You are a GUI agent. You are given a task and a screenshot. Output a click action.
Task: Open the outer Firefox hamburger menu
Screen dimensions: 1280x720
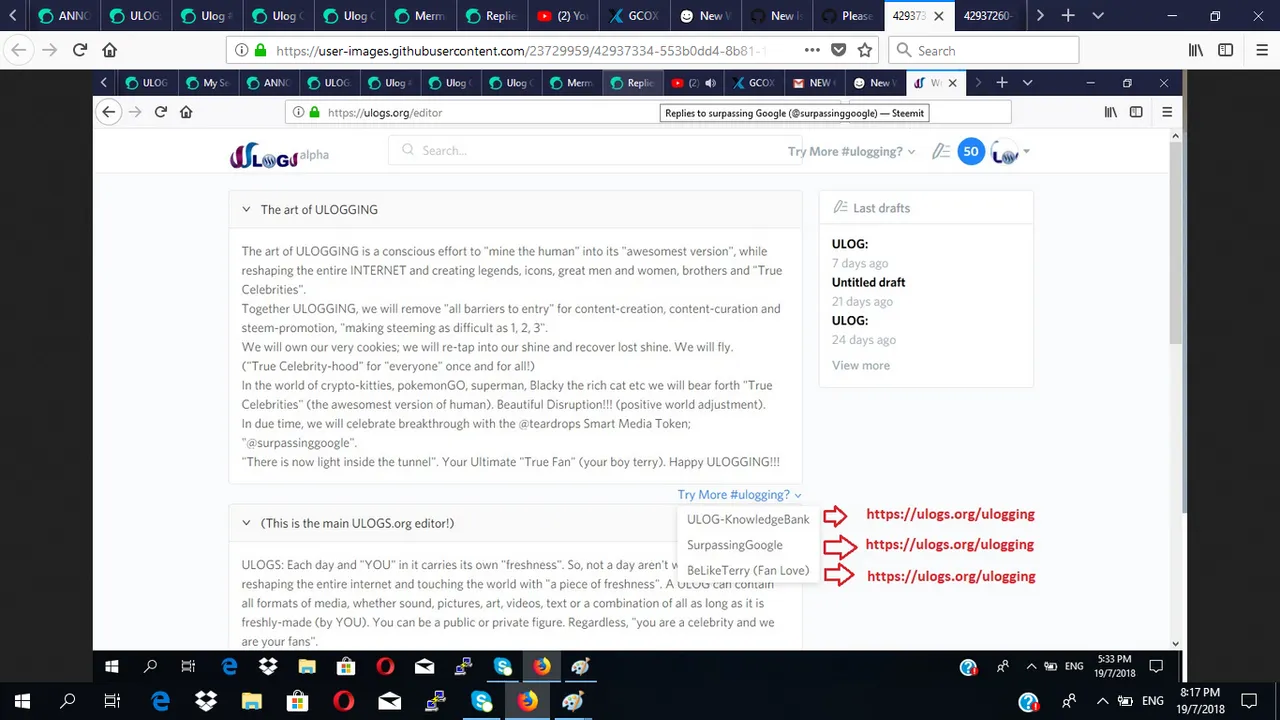[1262, 50]
